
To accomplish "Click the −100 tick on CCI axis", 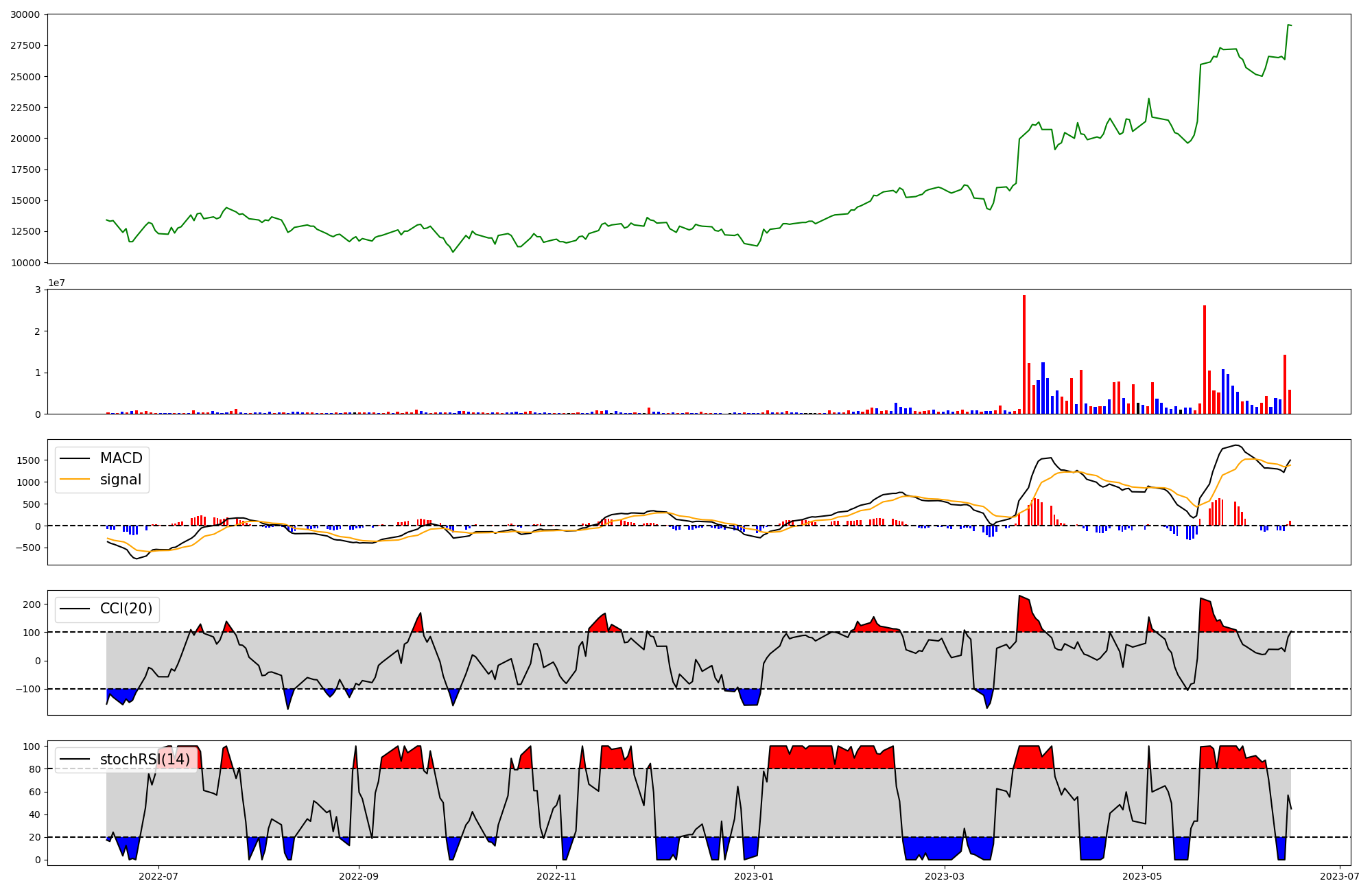I will (x=29, y=689).
